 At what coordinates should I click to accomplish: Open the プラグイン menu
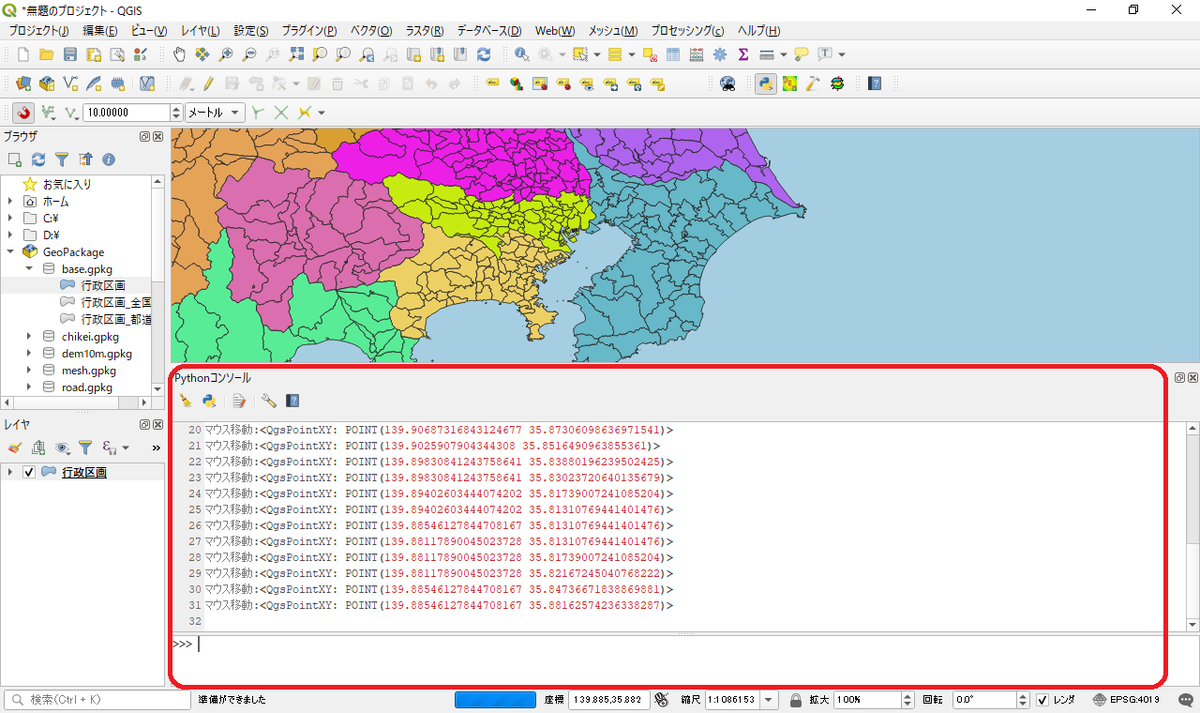pos(310,31)
